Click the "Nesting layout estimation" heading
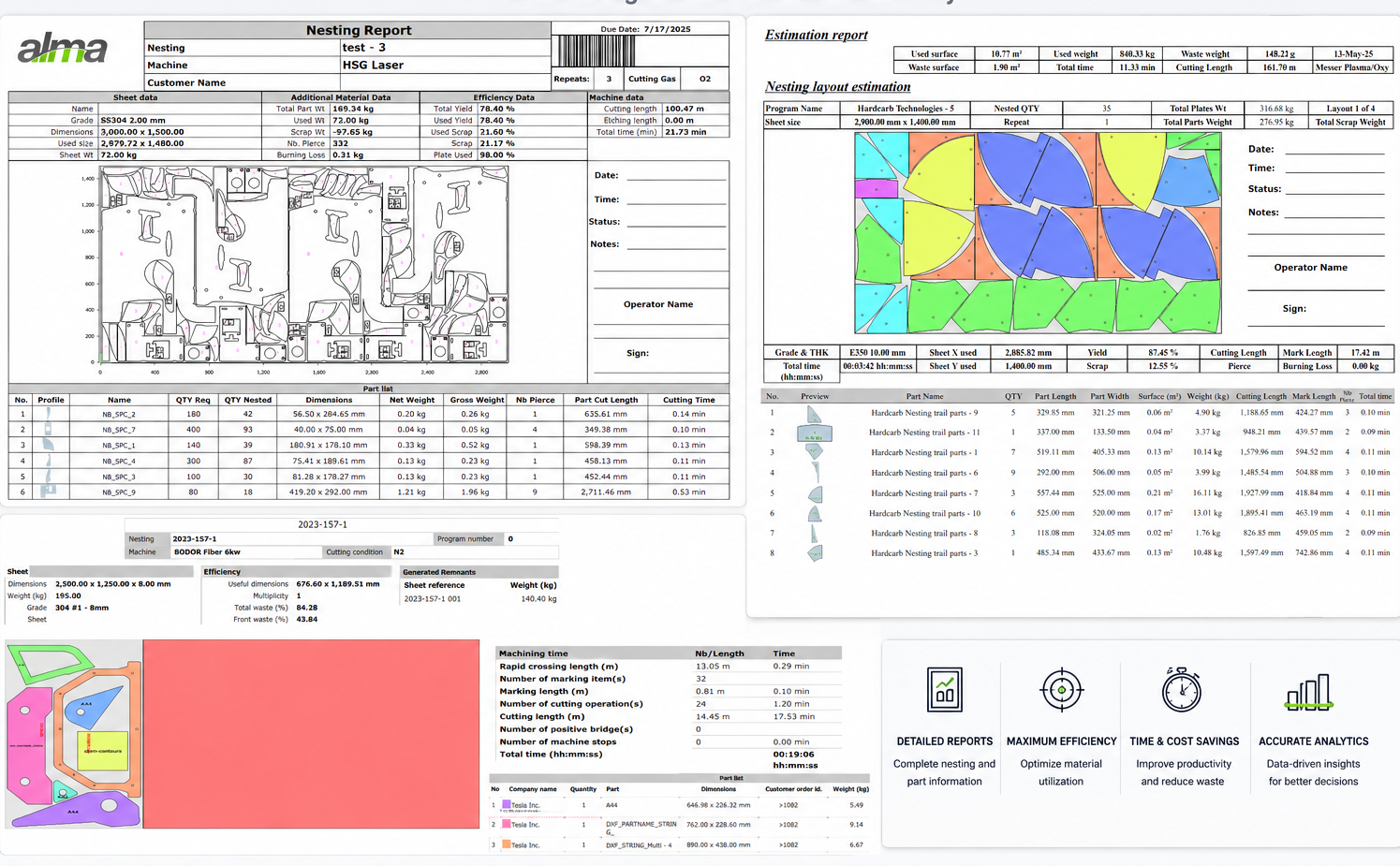This screenshot has height=866, width=1400. pyautogui.click(x=837, y=86)
